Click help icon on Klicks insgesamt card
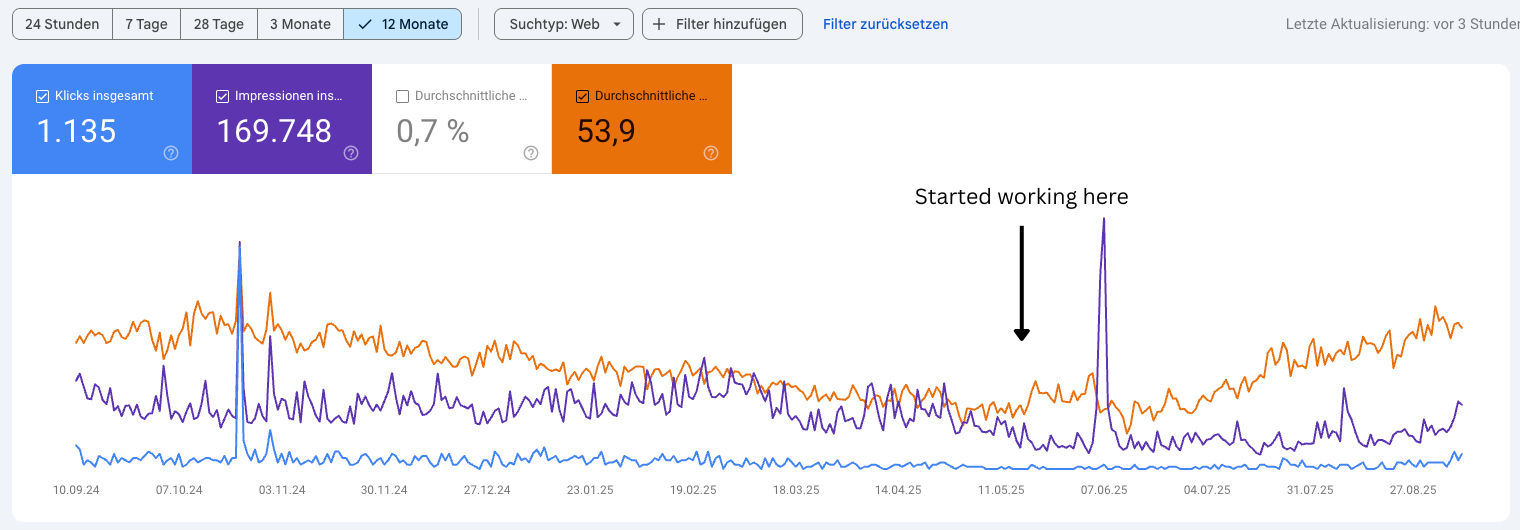Image resolution: width=1520 pixels, height=530 pixels. pyautogui.click(x=171, y=153)
